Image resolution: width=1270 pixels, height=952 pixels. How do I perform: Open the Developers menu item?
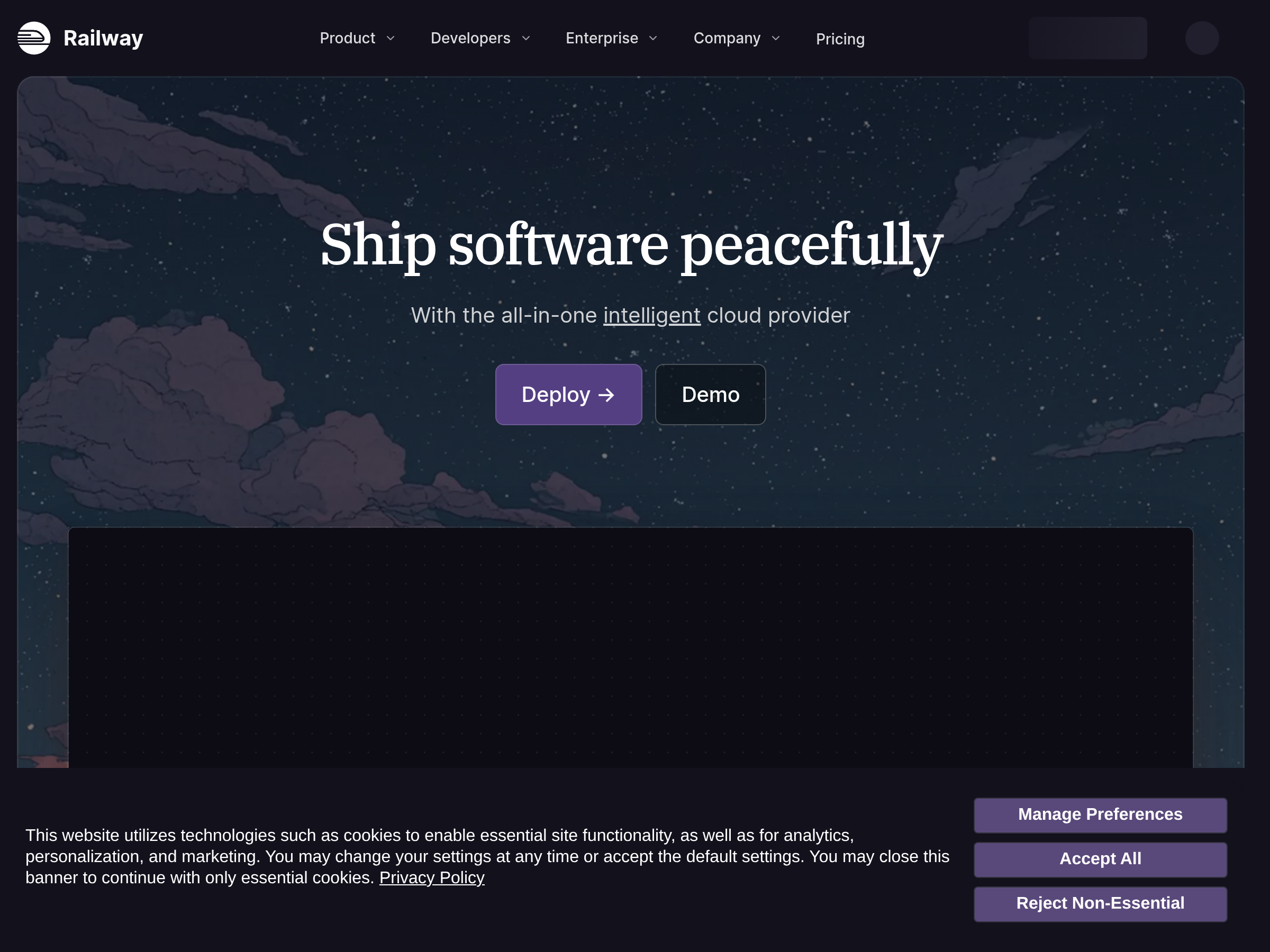(481, 39)
